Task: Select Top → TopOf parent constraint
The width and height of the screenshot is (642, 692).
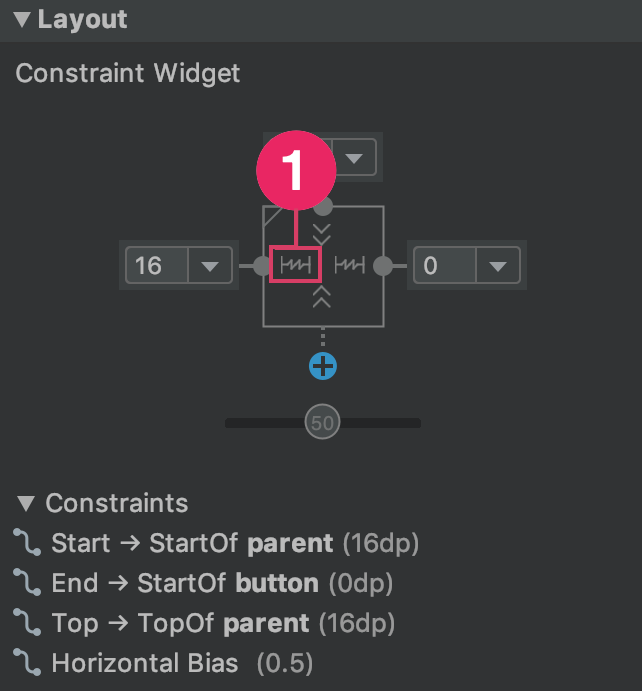Action: coord(204,623)
